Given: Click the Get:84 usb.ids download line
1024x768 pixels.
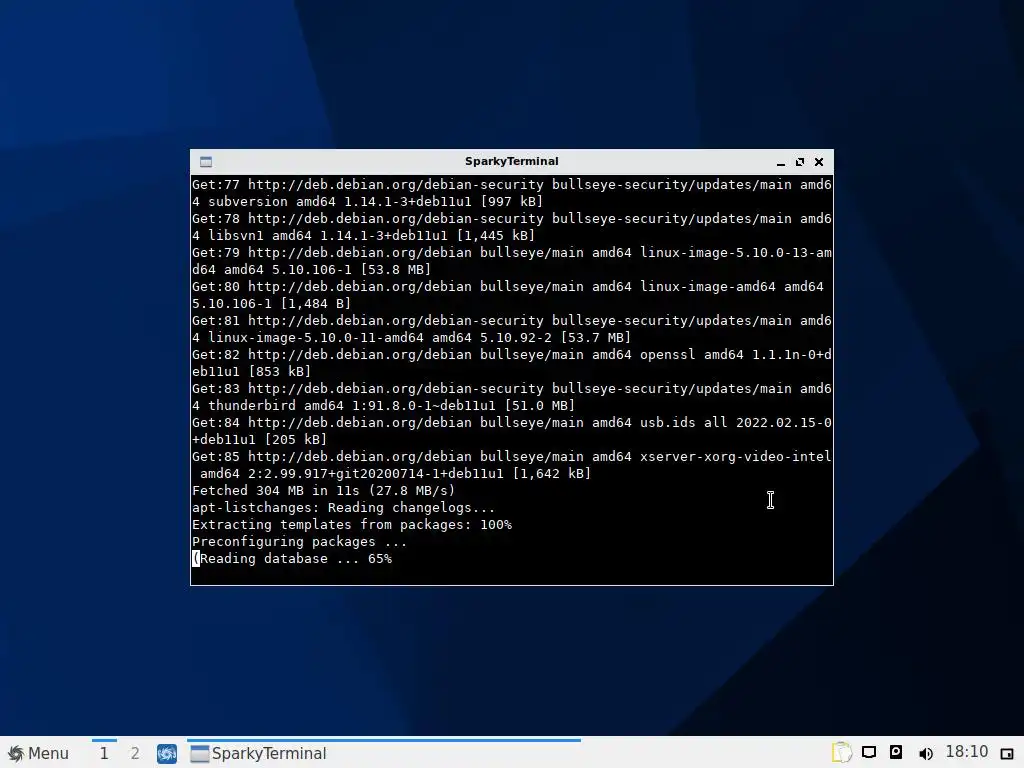Looking at the screenshot, I should click(x=511, y=431).
